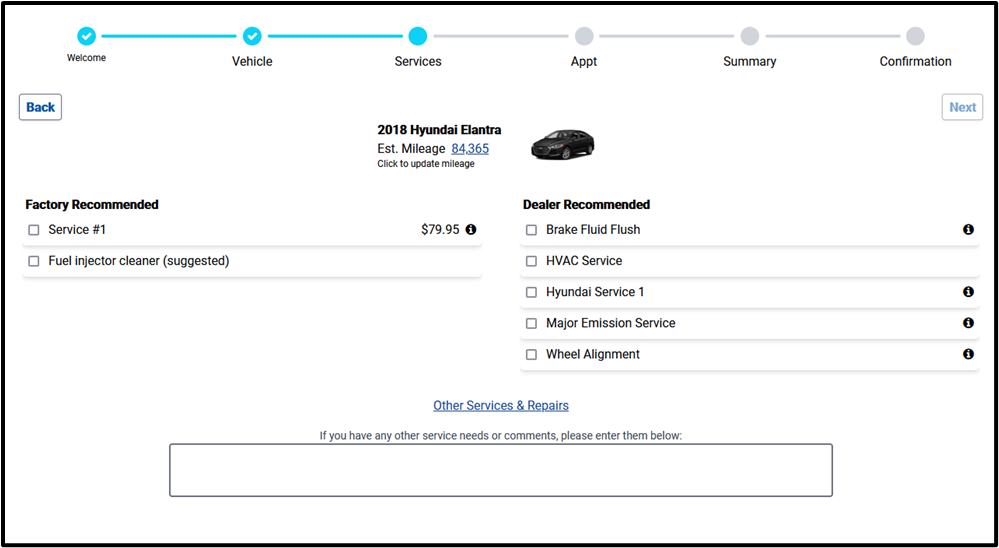This screenshot has height=548, width=999.
Task: Open info icon for Hyundai Service 1
Action: click(968, 292)
